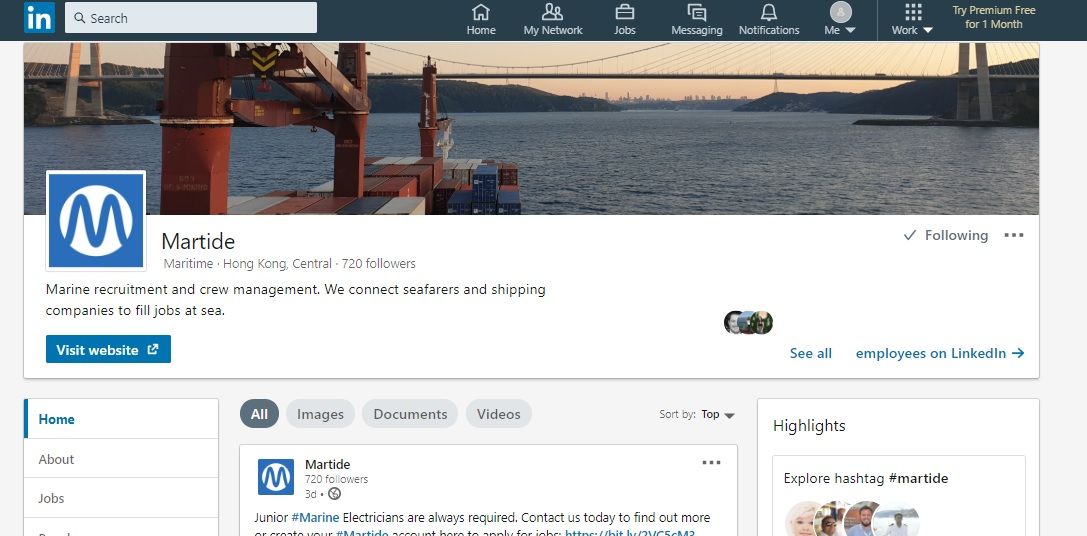Click the See all link
The image size is (1087, 536).
[810, 354]
